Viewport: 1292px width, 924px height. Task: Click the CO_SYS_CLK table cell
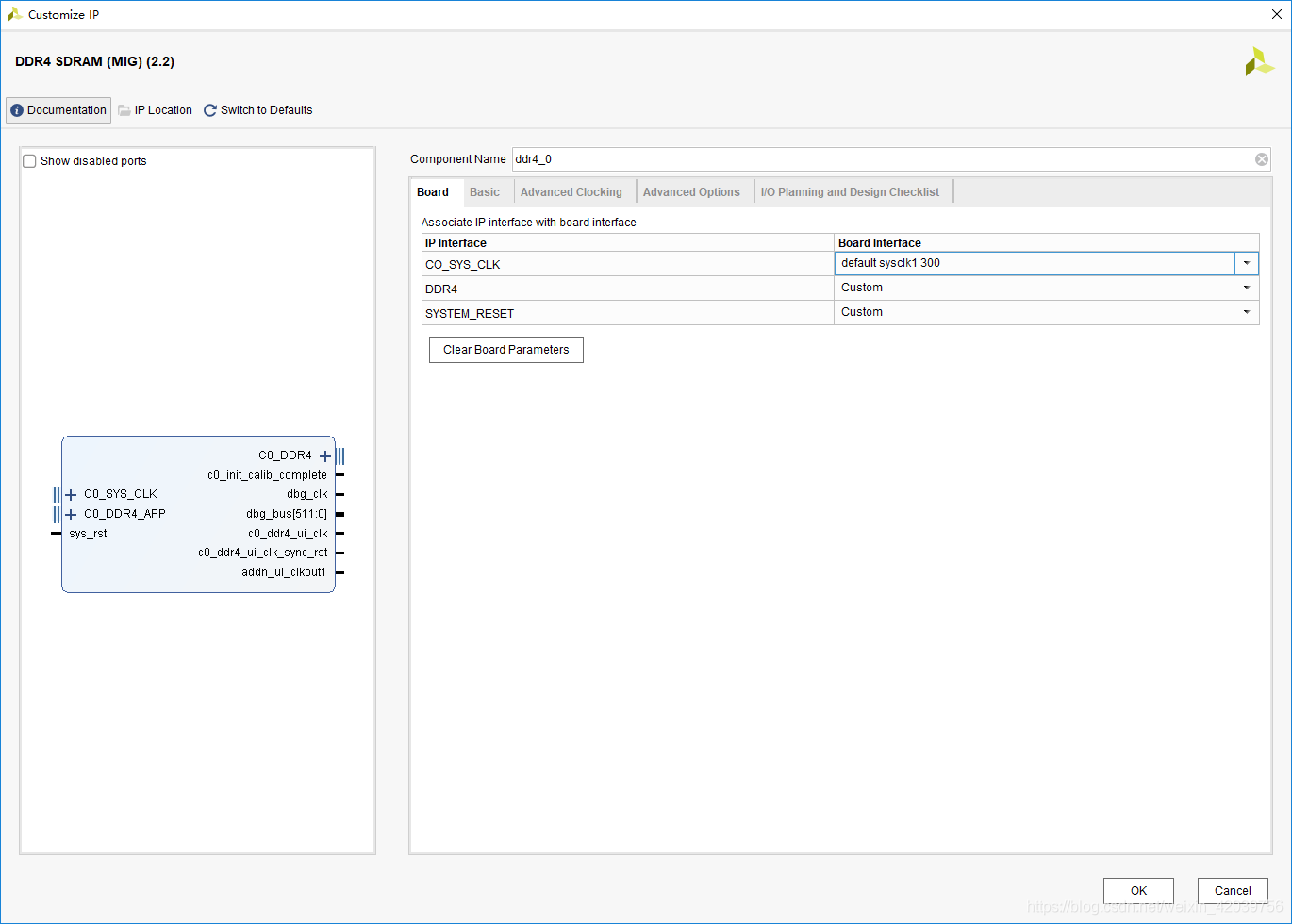pyautogui.click(x=627, y=264)
